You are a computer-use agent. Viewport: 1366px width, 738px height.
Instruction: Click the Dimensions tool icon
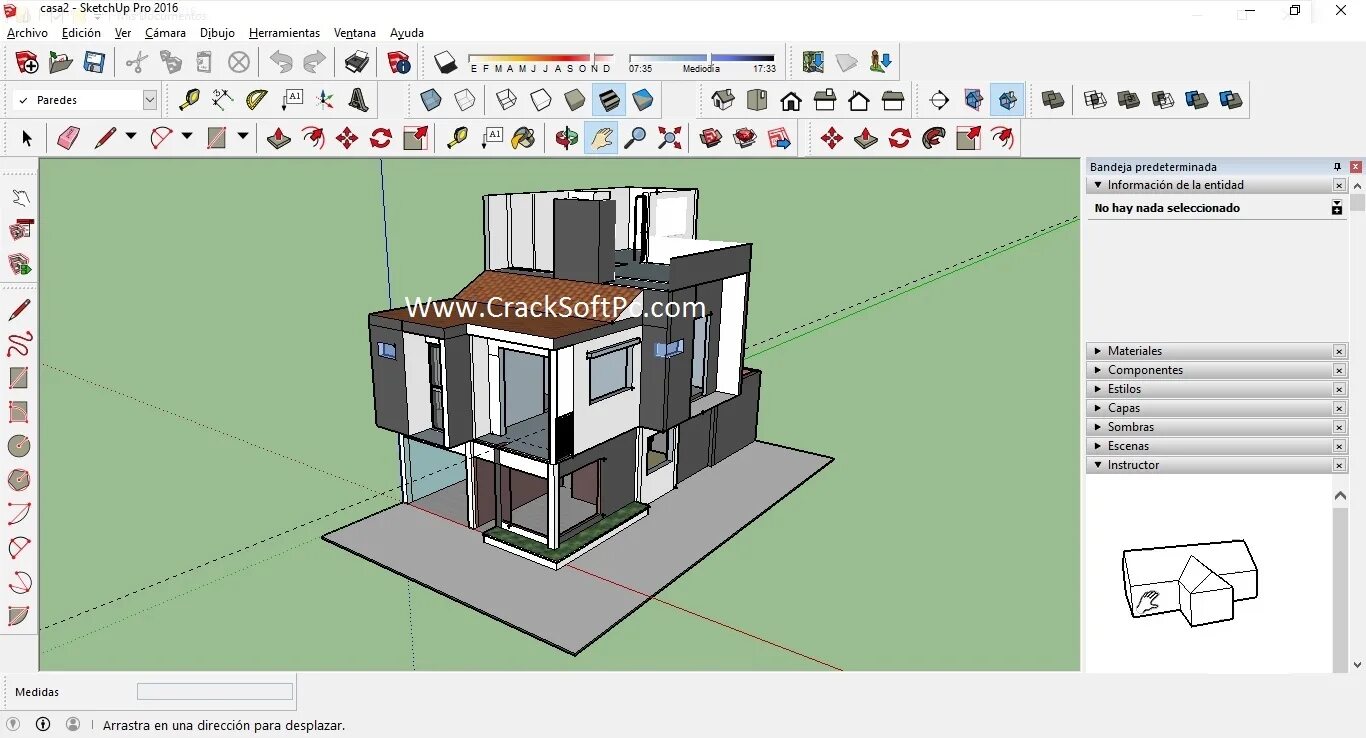pos(223,100)
